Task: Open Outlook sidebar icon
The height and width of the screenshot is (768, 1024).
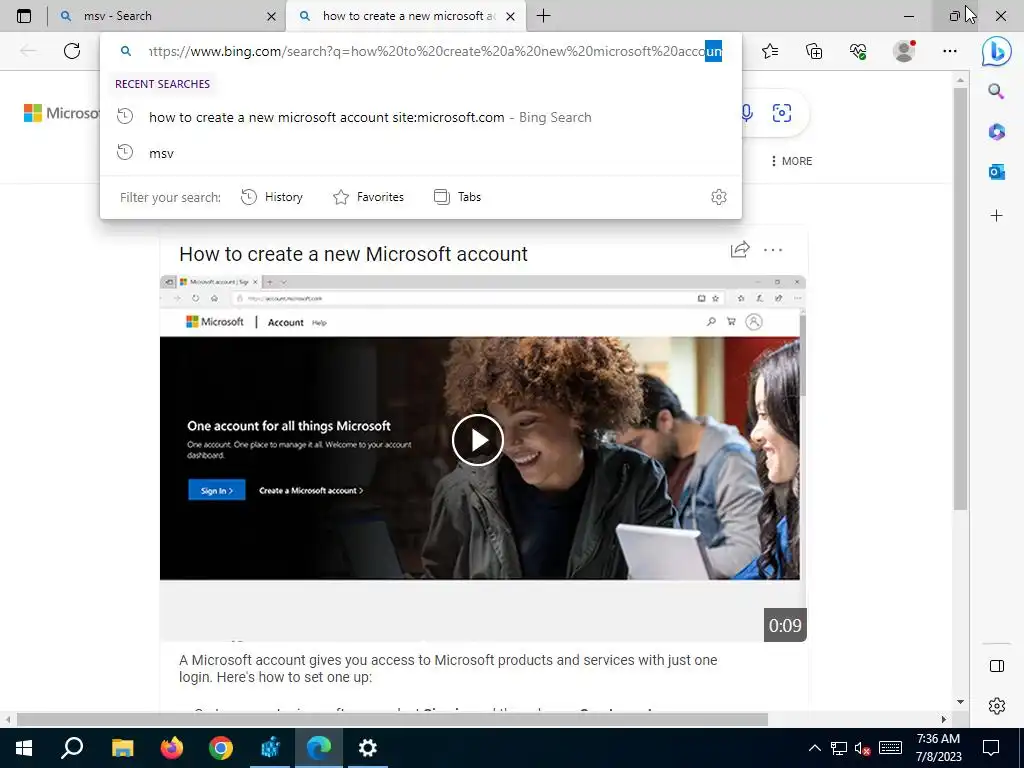Action: (x=997, y=172)
